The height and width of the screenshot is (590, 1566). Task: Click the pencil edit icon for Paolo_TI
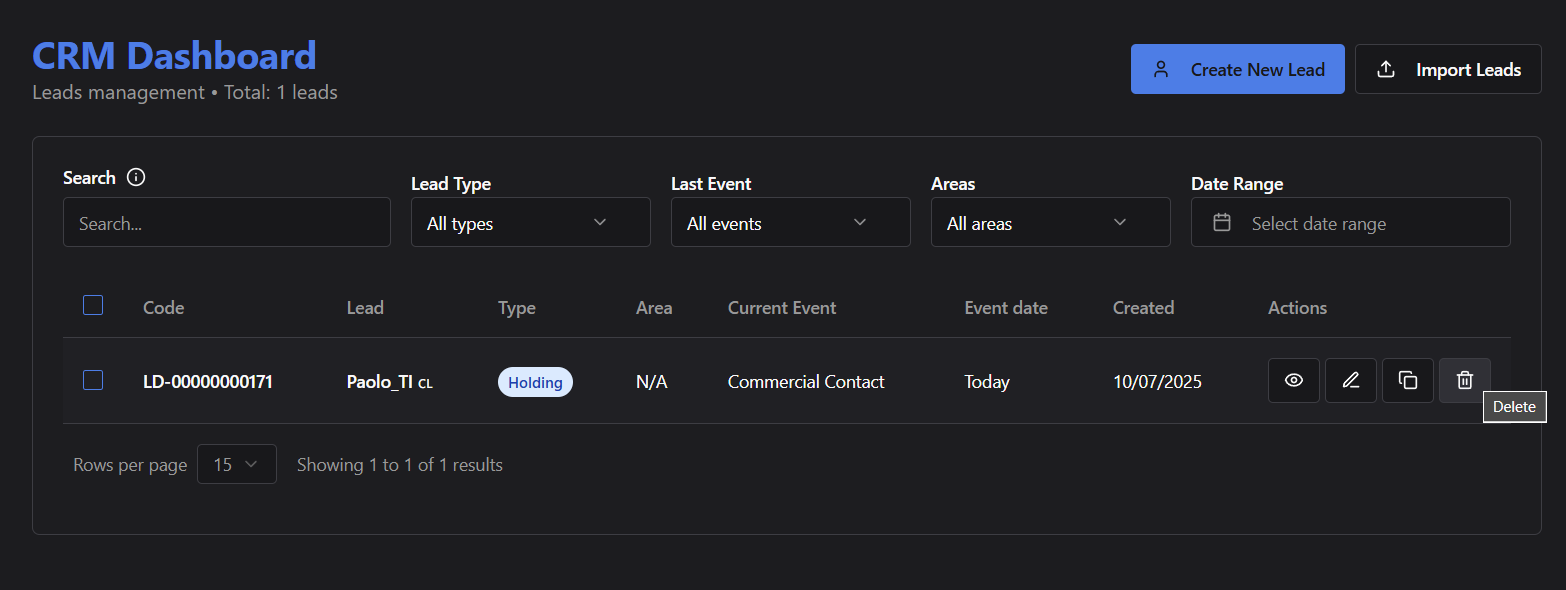pos(1350,381)
